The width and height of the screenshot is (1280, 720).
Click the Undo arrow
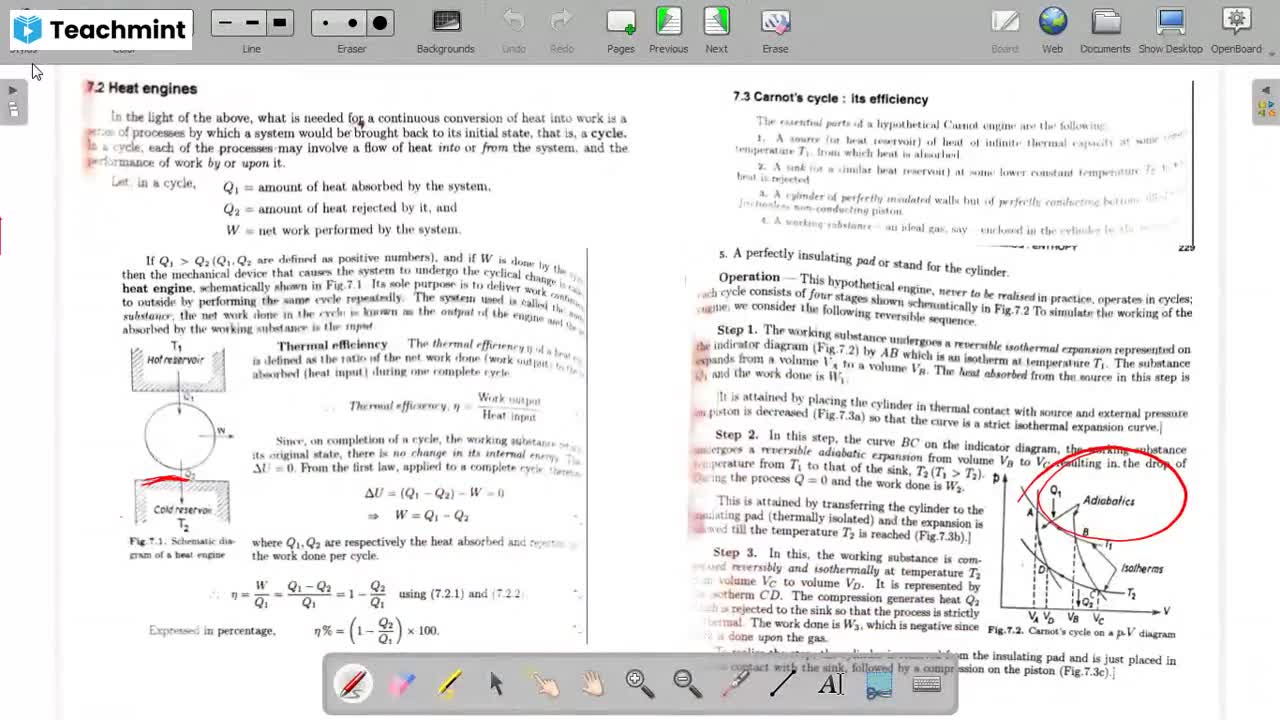click(513, 31)
